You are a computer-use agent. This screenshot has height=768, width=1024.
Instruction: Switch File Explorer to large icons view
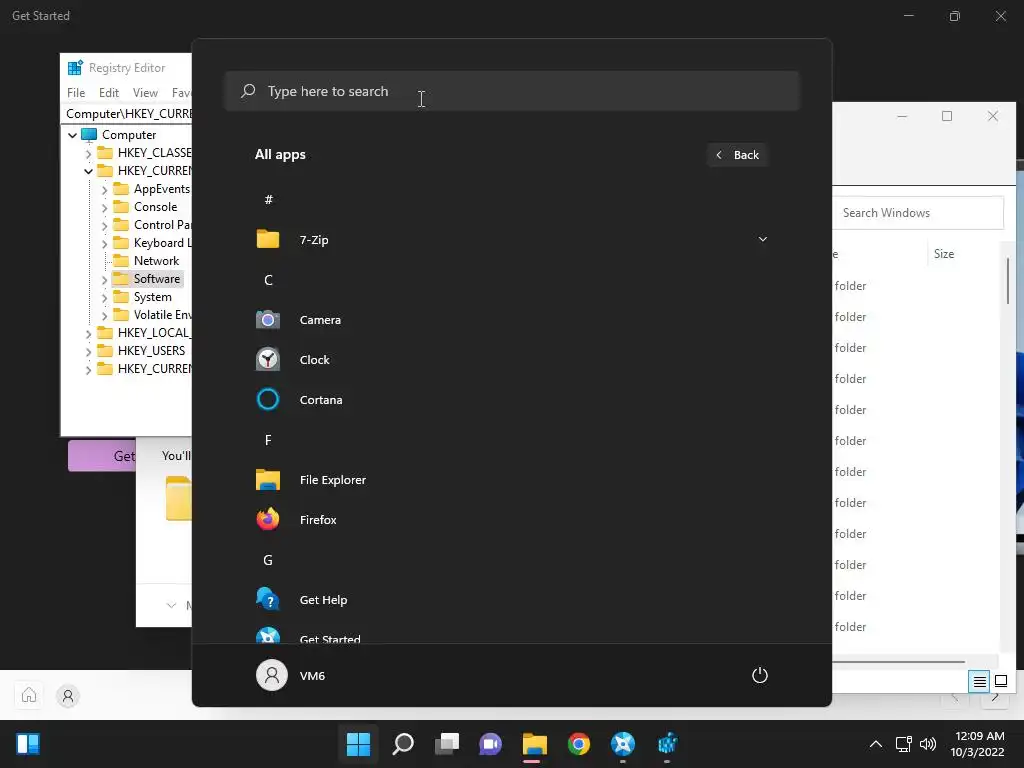(1000, 681)
